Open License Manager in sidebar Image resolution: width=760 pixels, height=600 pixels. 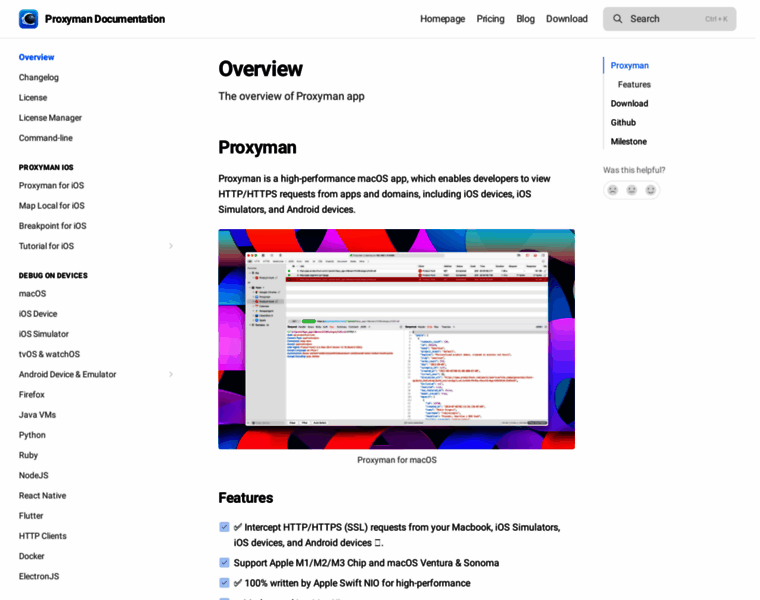[50, 118]
